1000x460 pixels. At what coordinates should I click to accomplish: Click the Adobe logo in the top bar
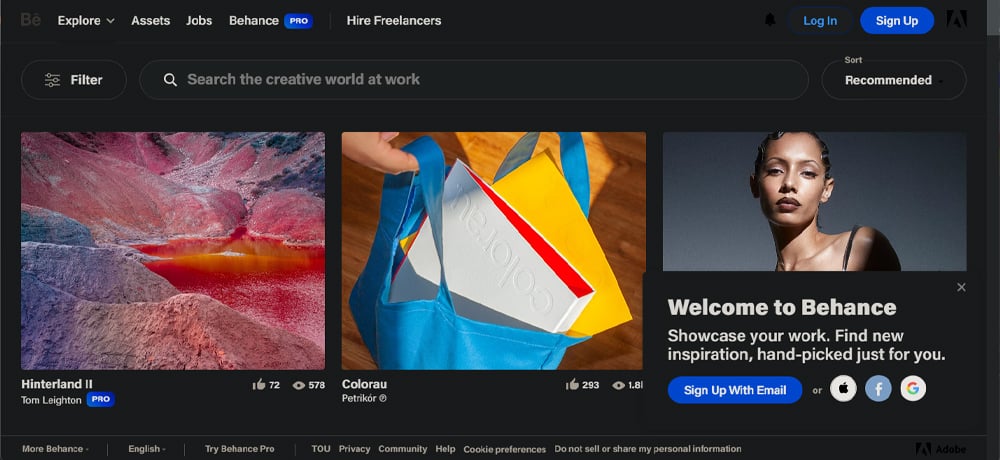[x=956, y=20]
